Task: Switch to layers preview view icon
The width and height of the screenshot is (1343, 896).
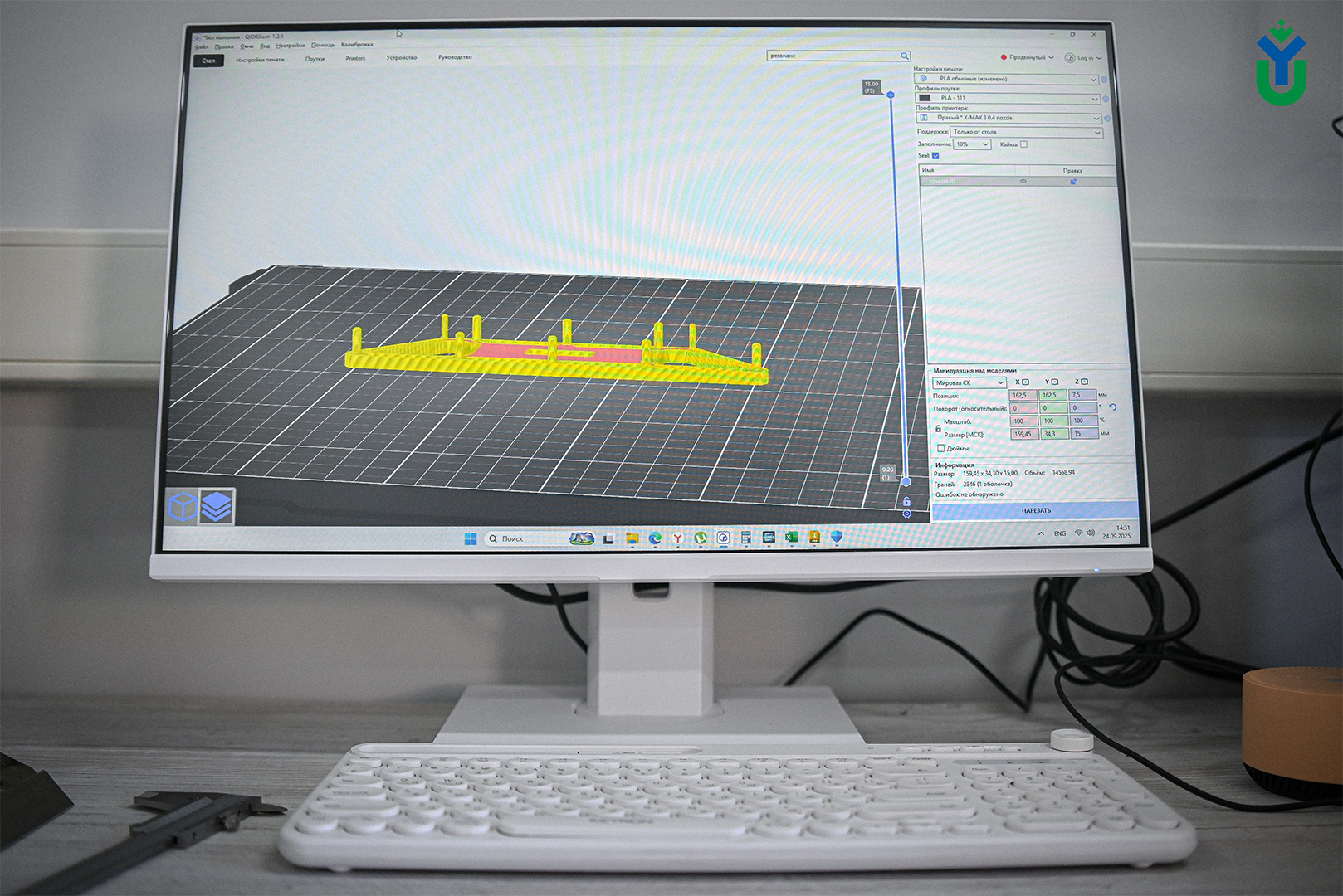Action: pos(217,506)
